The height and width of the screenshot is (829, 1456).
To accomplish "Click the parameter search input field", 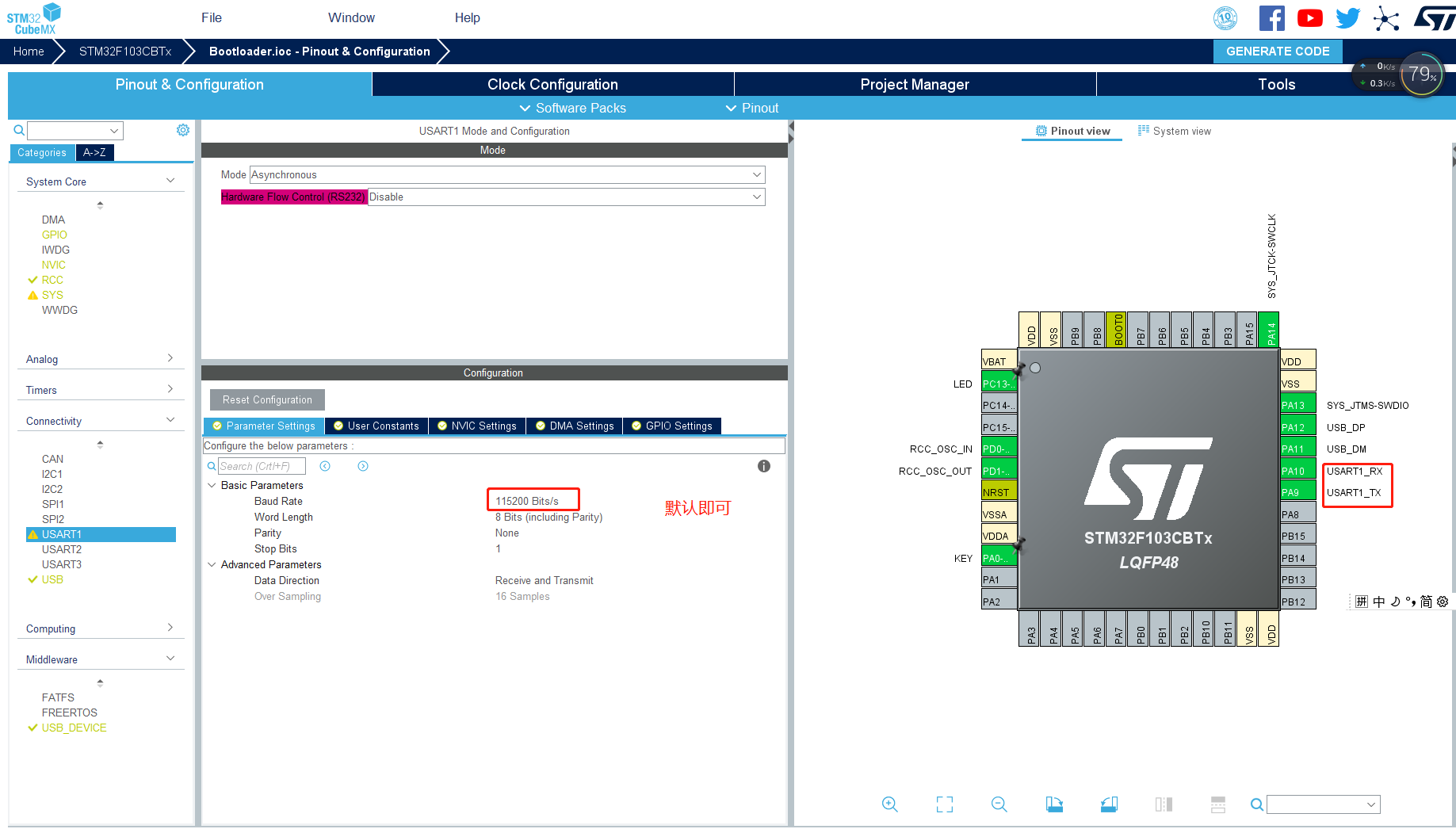I will click(x=262, y=466).
